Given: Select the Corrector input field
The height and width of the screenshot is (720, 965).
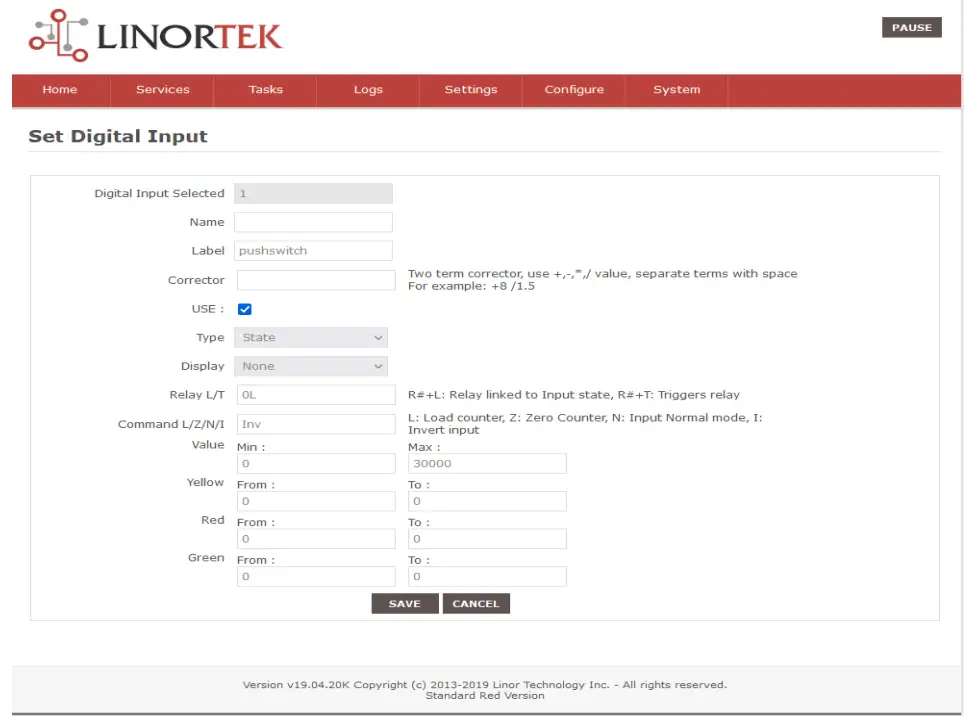Looking at the screenshot, I should pos(313,280).
